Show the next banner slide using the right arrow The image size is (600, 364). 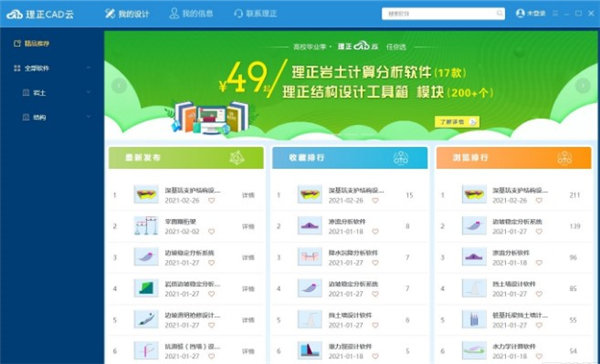click(583, 85)
